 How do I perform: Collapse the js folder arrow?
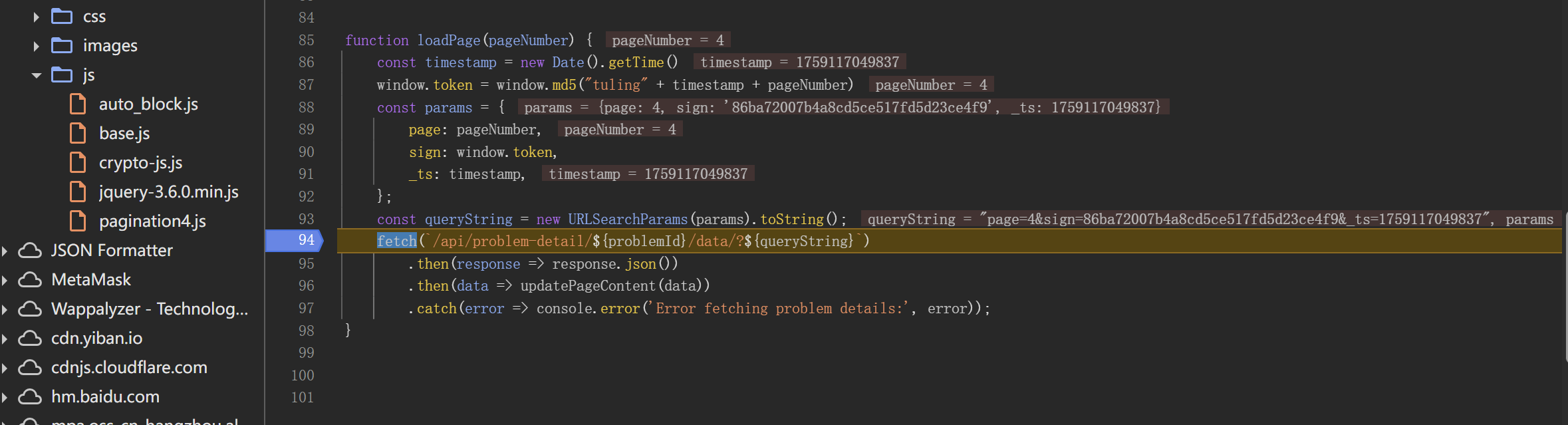pyautogui.click(x=37, y=75)
